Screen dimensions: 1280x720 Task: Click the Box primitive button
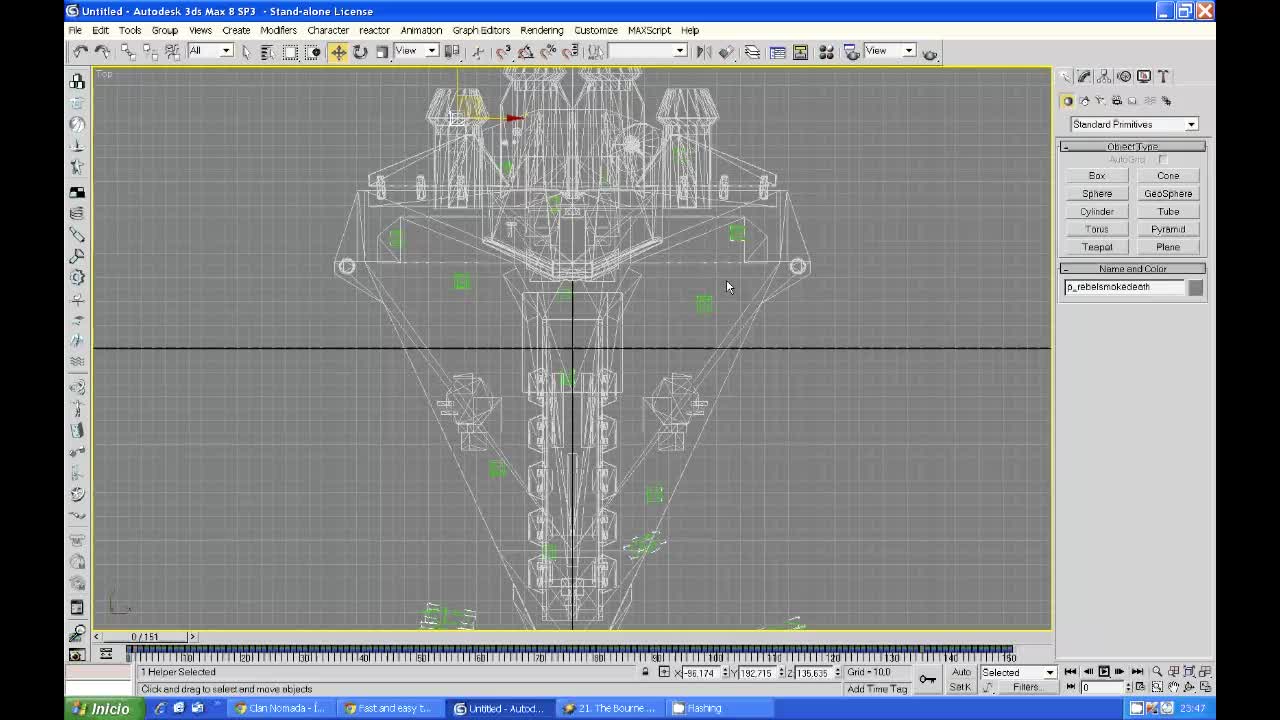coord(1097,176)
